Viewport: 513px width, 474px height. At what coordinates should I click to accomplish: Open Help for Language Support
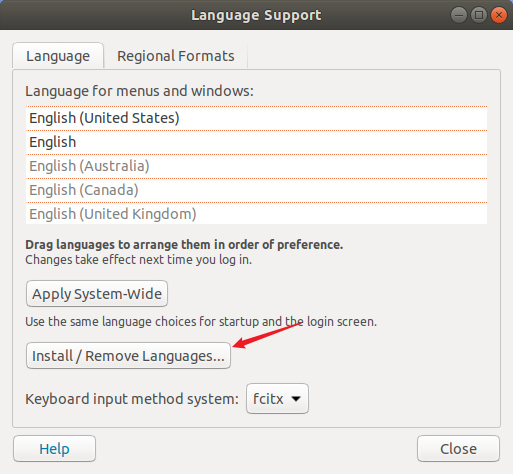click(x=54, y=449)
